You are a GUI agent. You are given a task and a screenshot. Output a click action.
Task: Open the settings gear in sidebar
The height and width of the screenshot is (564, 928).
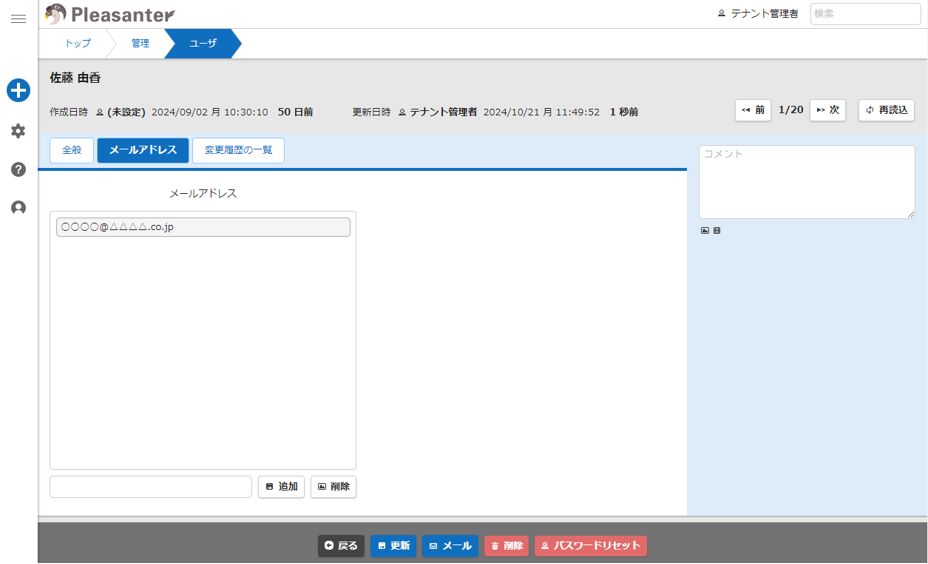point(18,131)
